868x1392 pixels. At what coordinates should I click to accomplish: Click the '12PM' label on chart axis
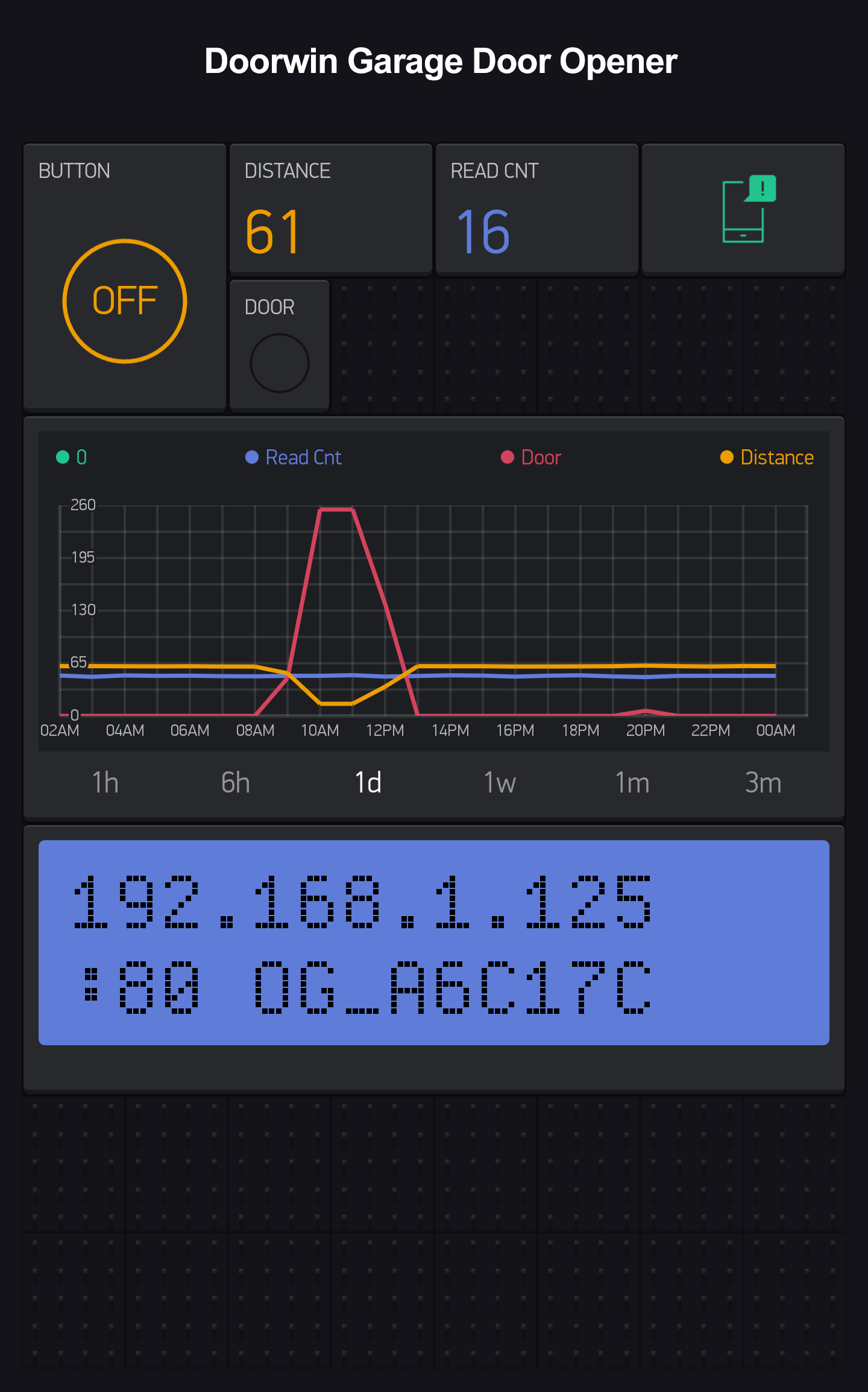(385, 730)
